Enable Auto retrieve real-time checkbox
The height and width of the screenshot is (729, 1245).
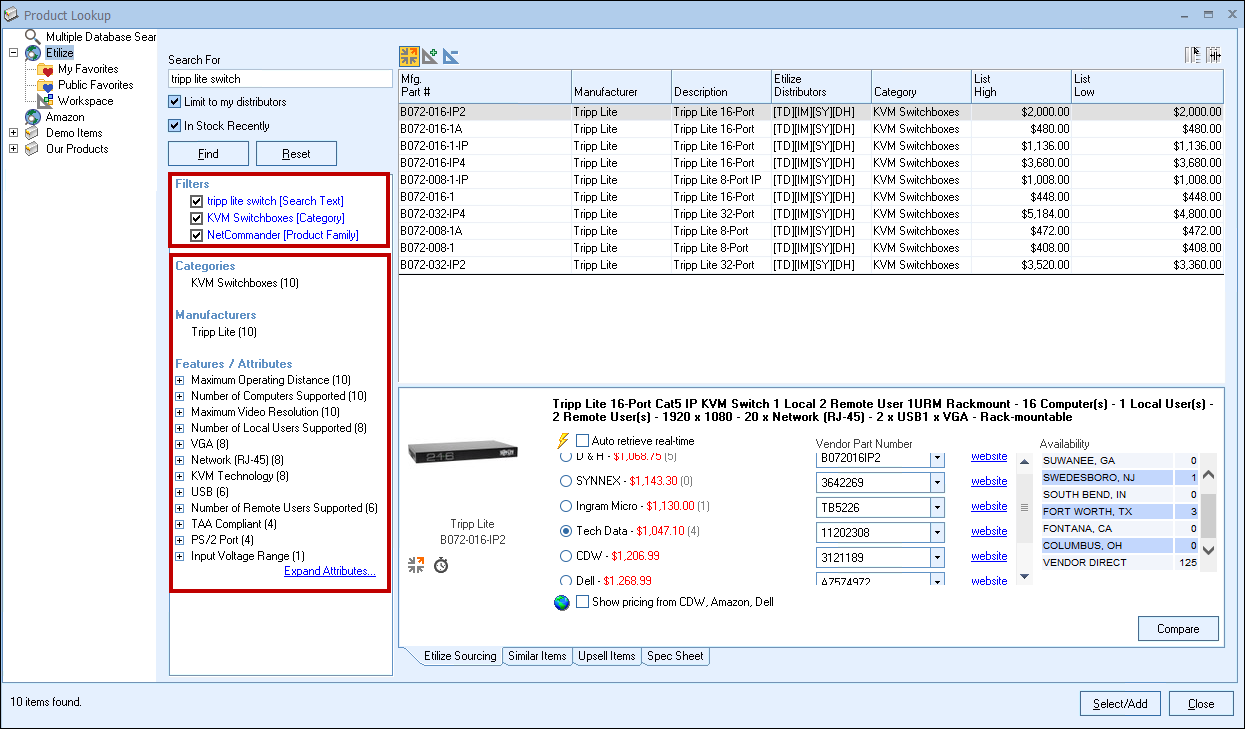[583, 441]
